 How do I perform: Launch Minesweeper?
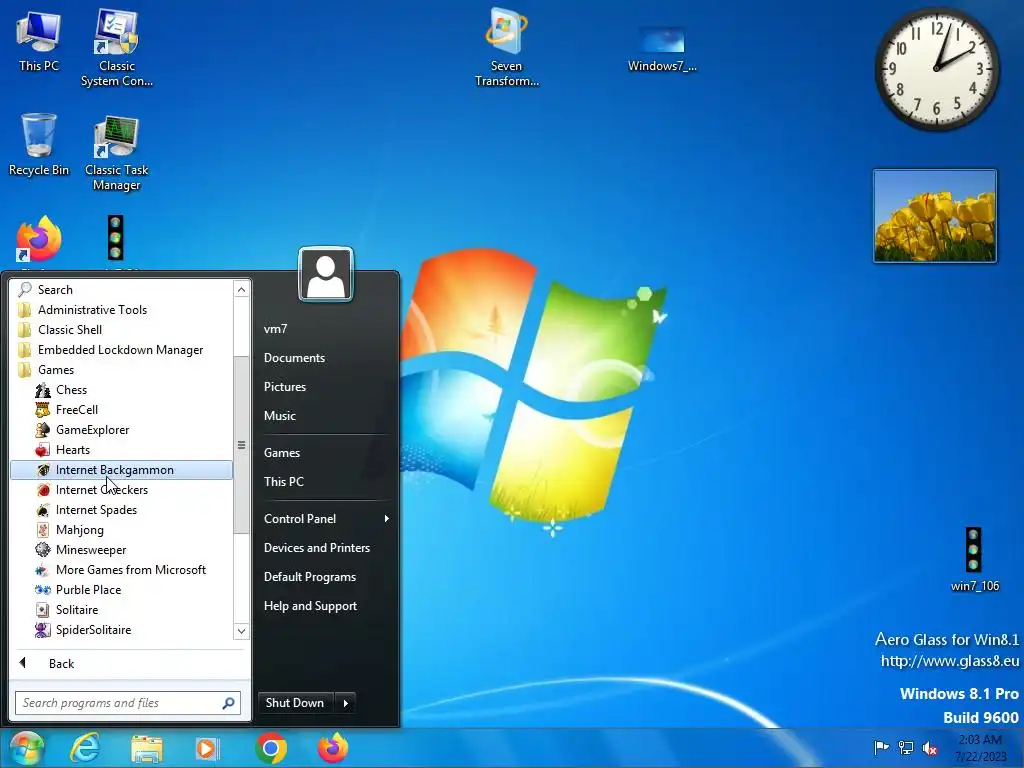[121, 550]
